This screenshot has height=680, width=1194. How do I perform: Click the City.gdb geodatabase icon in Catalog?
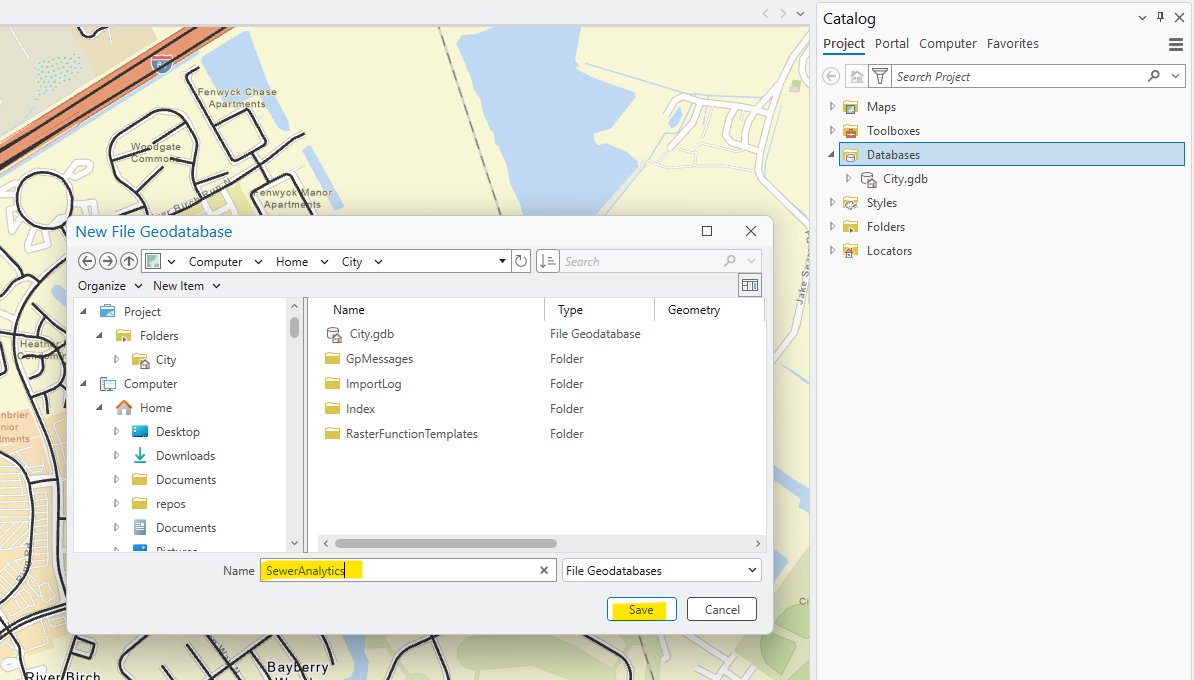click(x=868, y=179)
